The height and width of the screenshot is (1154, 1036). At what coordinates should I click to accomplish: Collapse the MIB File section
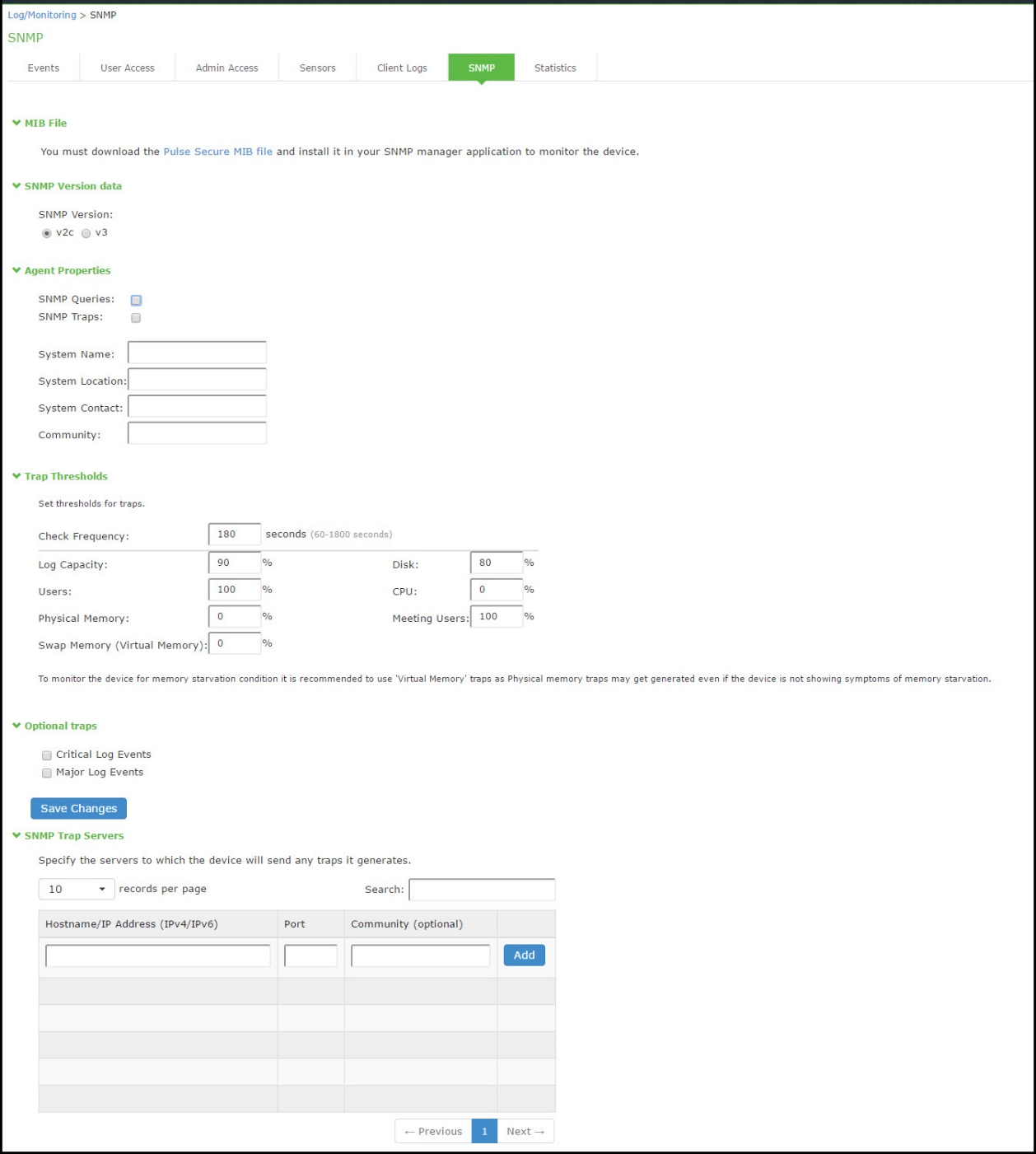tap(15, 123)
